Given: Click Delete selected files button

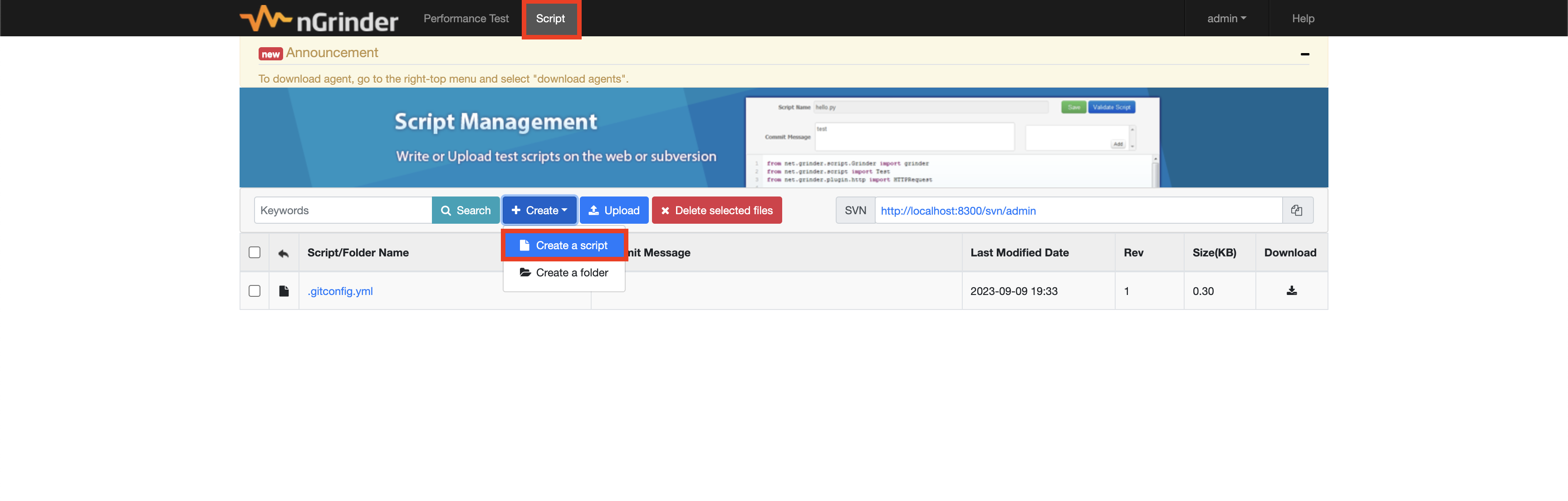Looking at the screenshot, I should [716, 211].
